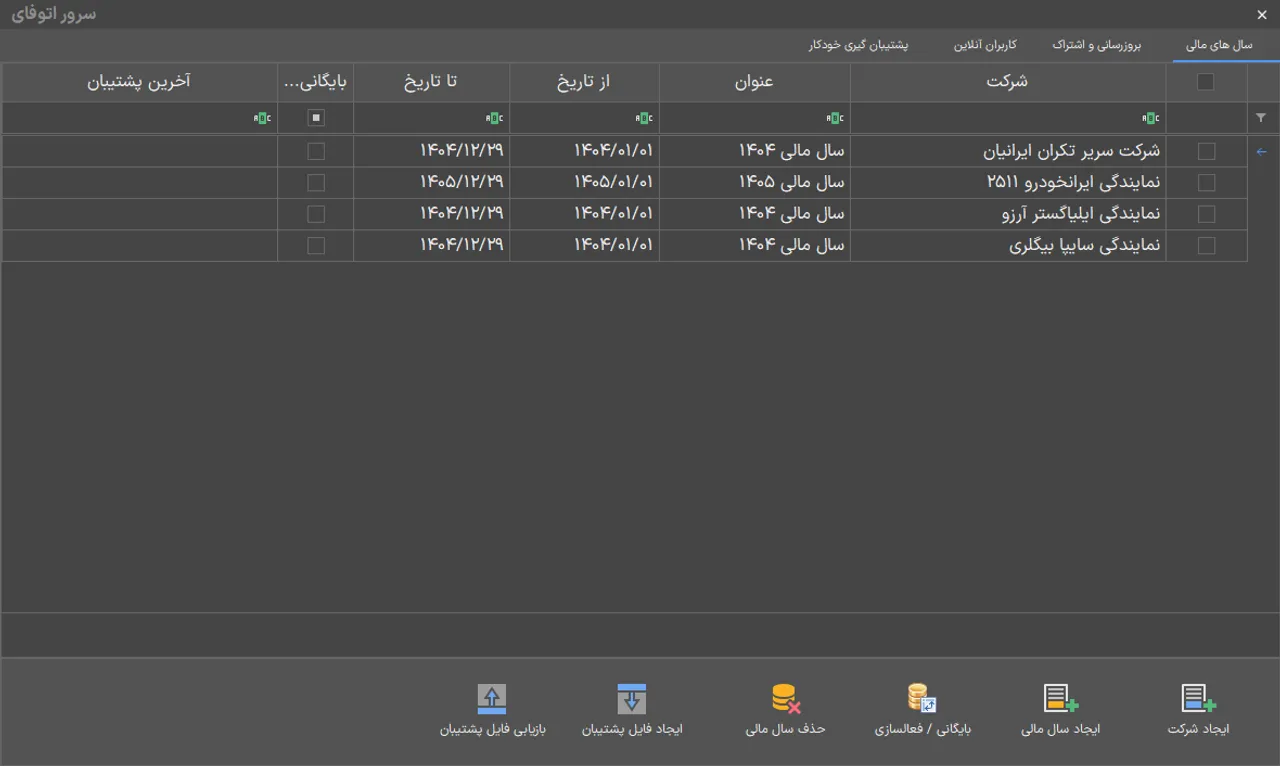
Task: Sort by تا تاریخ column header
Action: pos(431,82)
